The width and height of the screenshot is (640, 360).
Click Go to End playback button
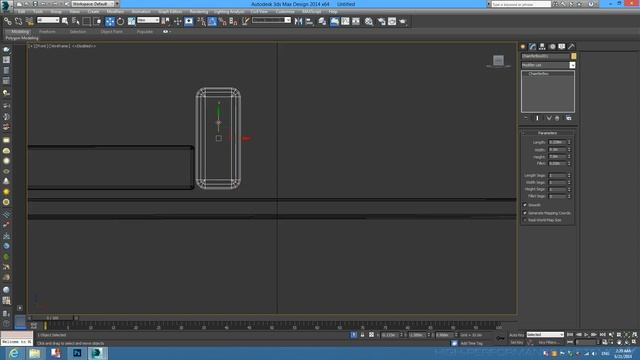[602, 335]
